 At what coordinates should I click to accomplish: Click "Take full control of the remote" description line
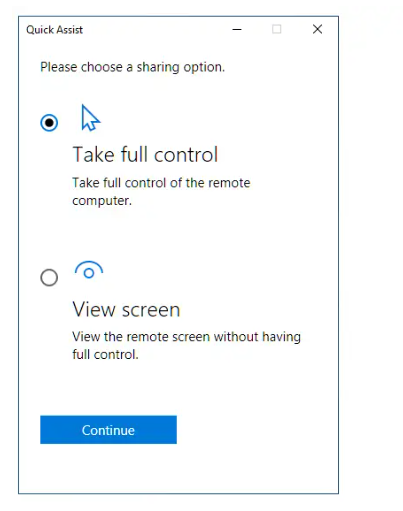coord(161,183)
